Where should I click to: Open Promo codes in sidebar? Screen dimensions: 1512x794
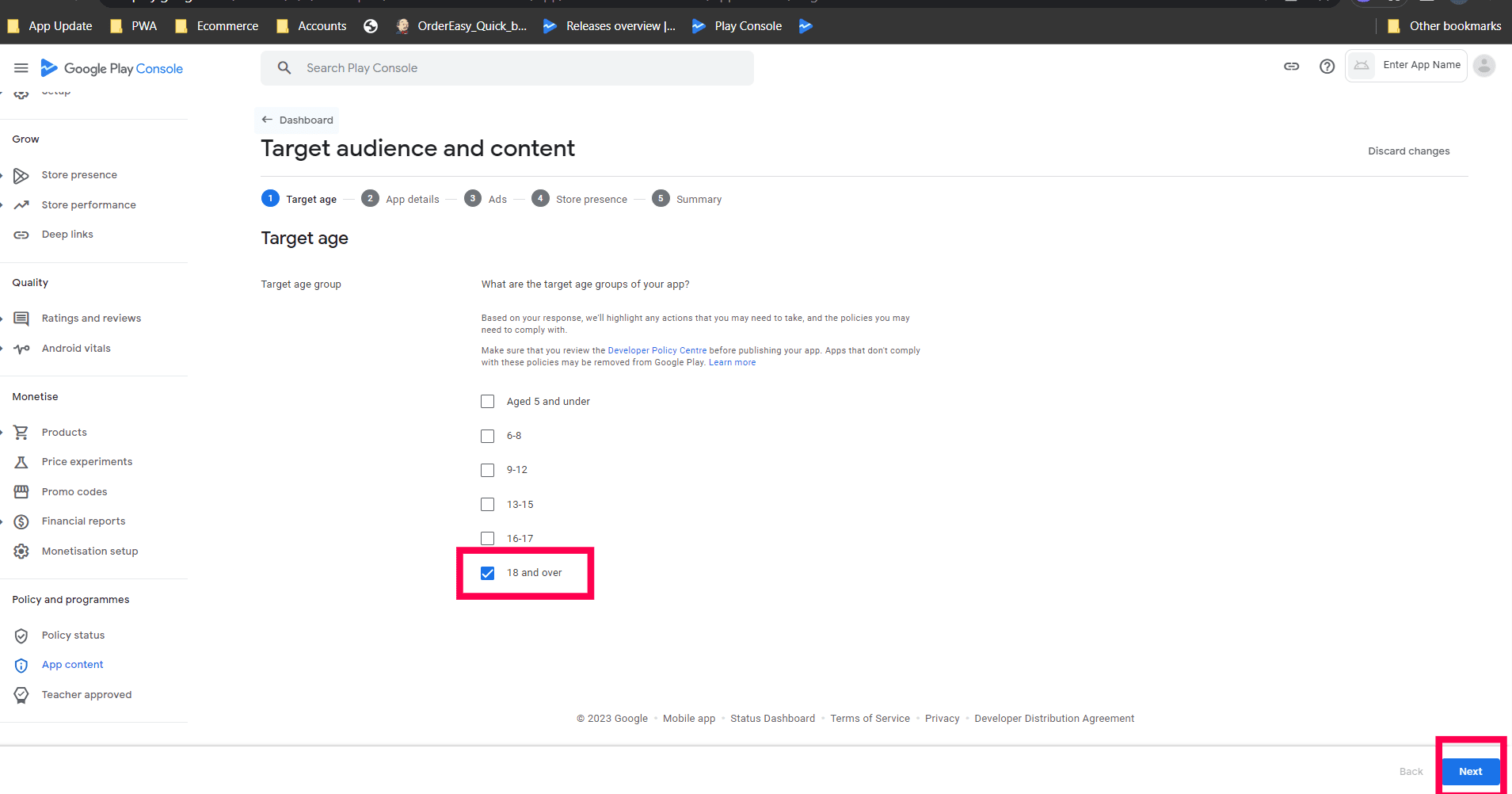pyautogui.click(x=74, y=492)
